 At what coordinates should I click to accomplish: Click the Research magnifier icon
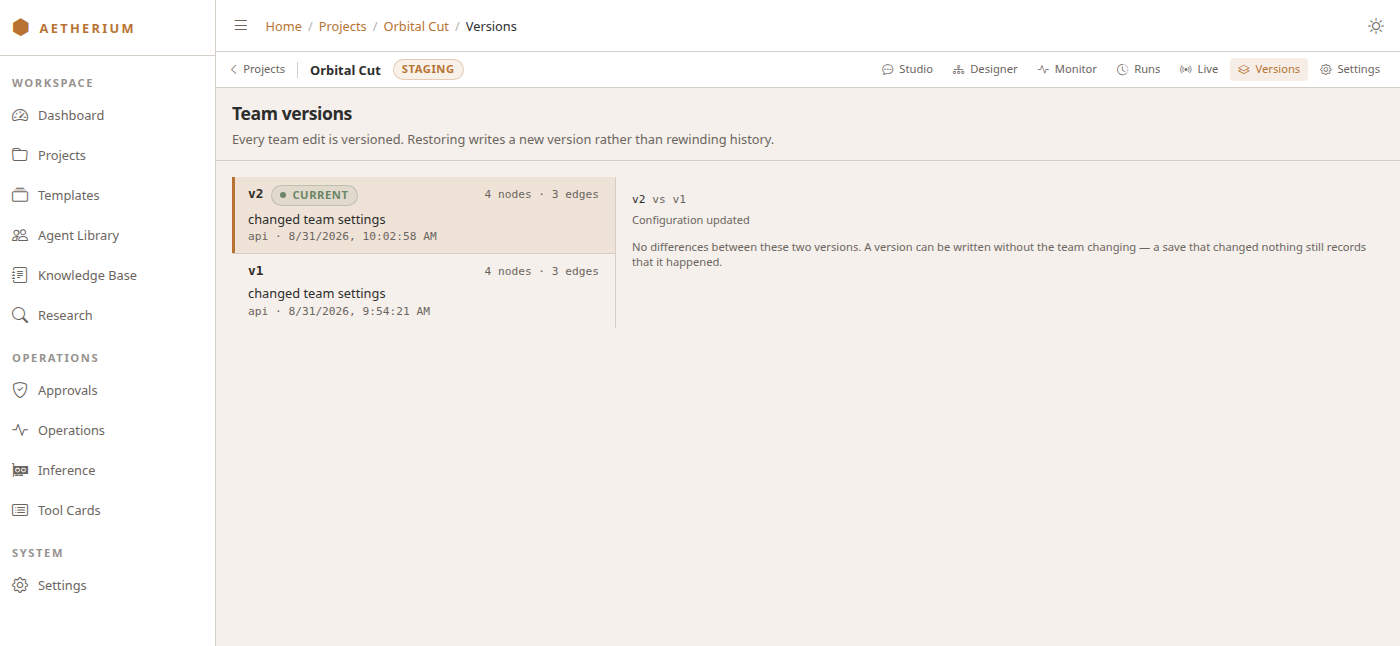20,315
